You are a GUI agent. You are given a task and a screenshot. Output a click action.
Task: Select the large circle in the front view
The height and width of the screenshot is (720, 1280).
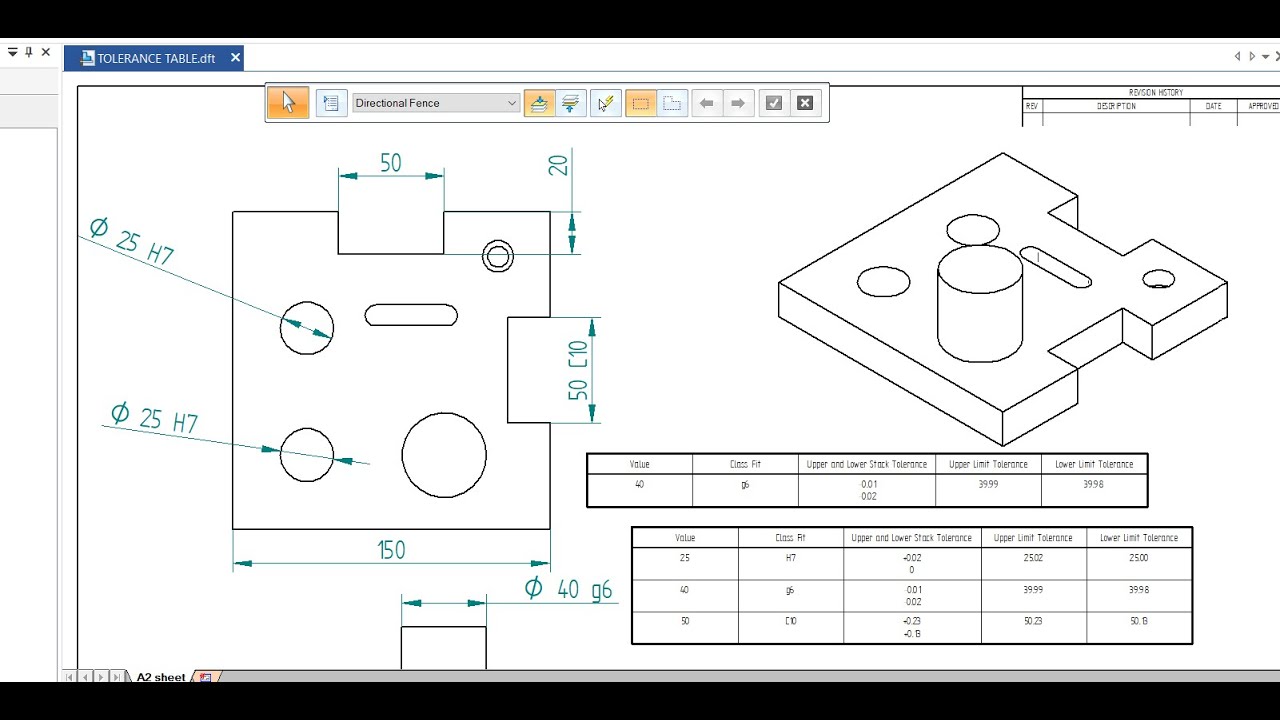(444, 455)
